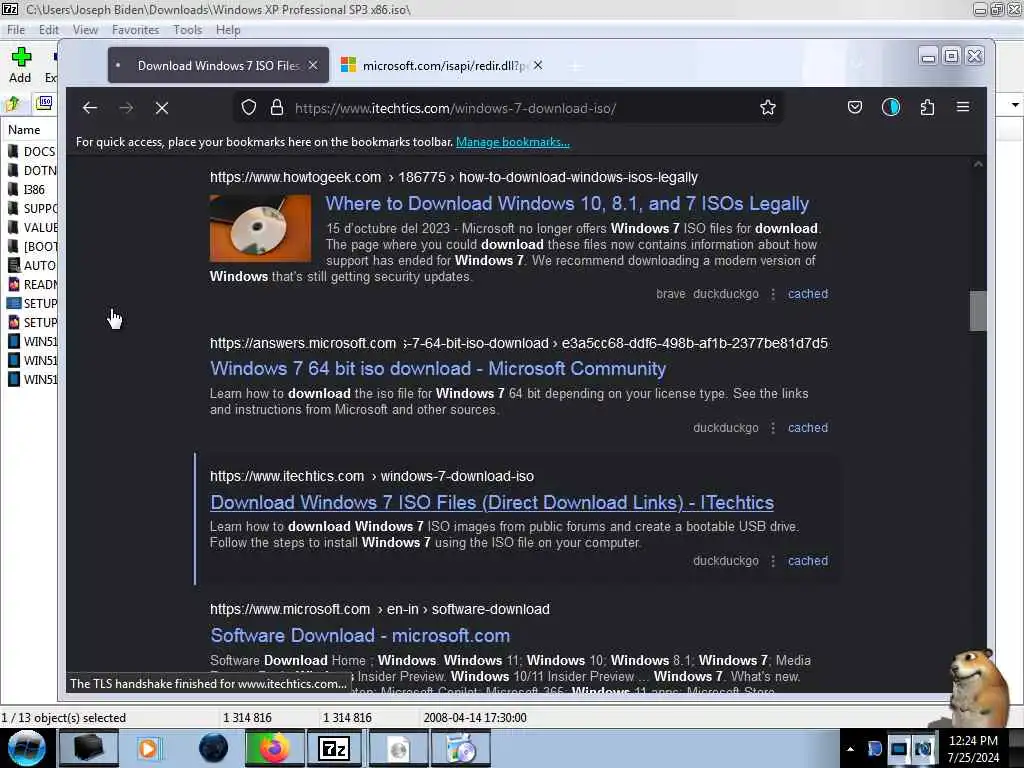This screenshot has height=768, width=1024.
Task: Click the Name column header in 7-Zip
Action: point(24,130)
